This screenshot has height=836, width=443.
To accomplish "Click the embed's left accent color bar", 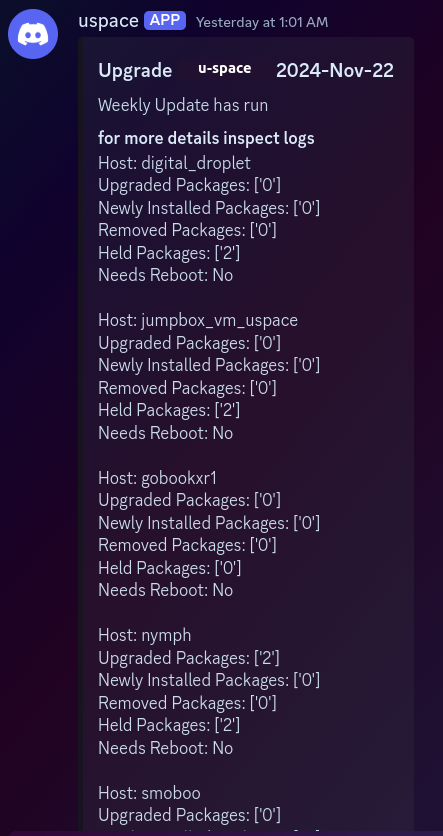I will point(80,433).
